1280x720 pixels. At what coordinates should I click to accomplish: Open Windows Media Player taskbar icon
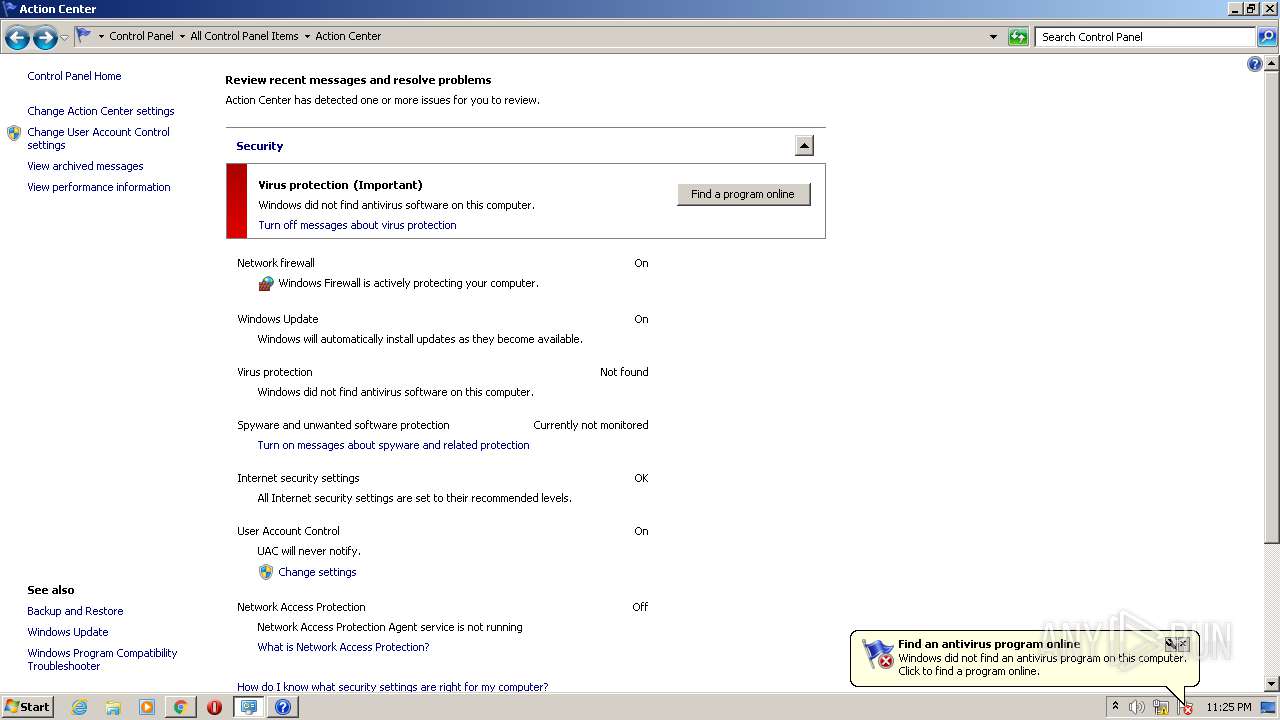click(147, 707)
